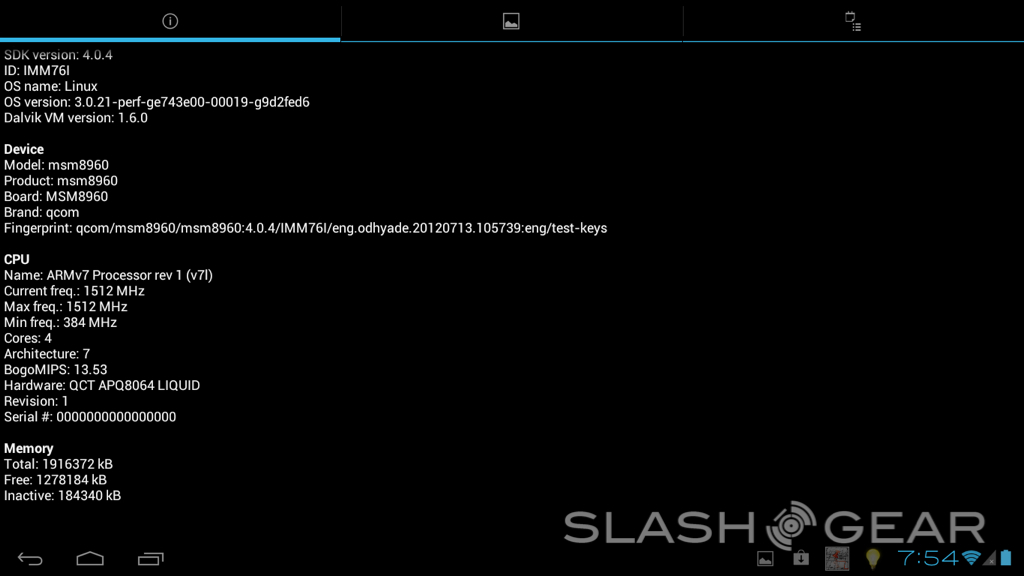
Task: Tap the yellow lightbulb notification icon
Action: pos(872,558)
